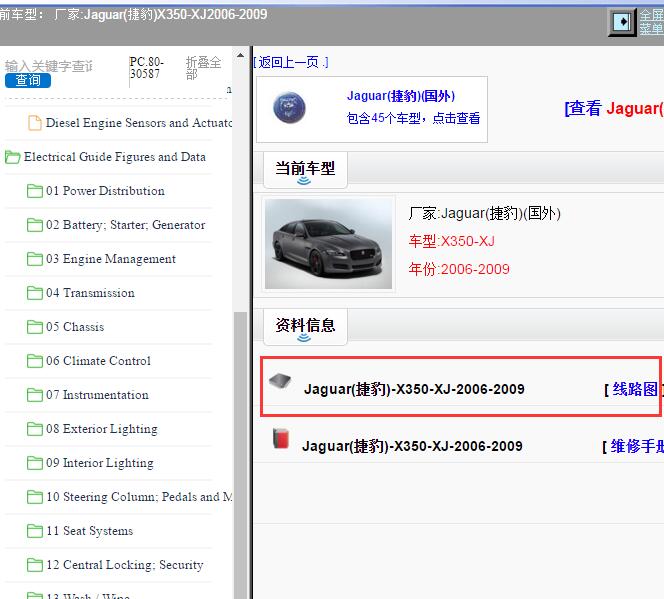Viewport: 664px width, 599px height.
Task: Click the folder icon beside 09 Interior Lighting
Action: click(x=35, y=463)
